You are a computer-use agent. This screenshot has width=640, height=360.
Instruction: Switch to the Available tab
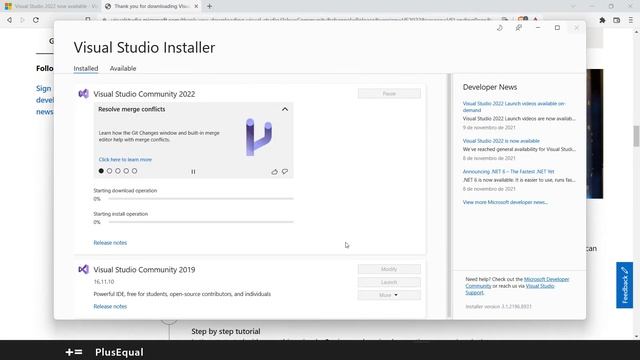[x=123, y=68]
